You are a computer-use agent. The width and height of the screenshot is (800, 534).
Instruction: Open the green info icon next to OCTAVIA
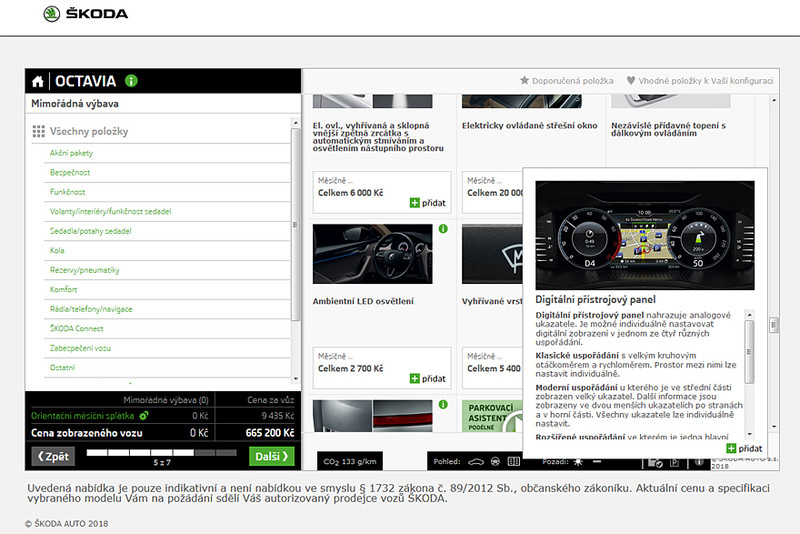click(131, 81)
